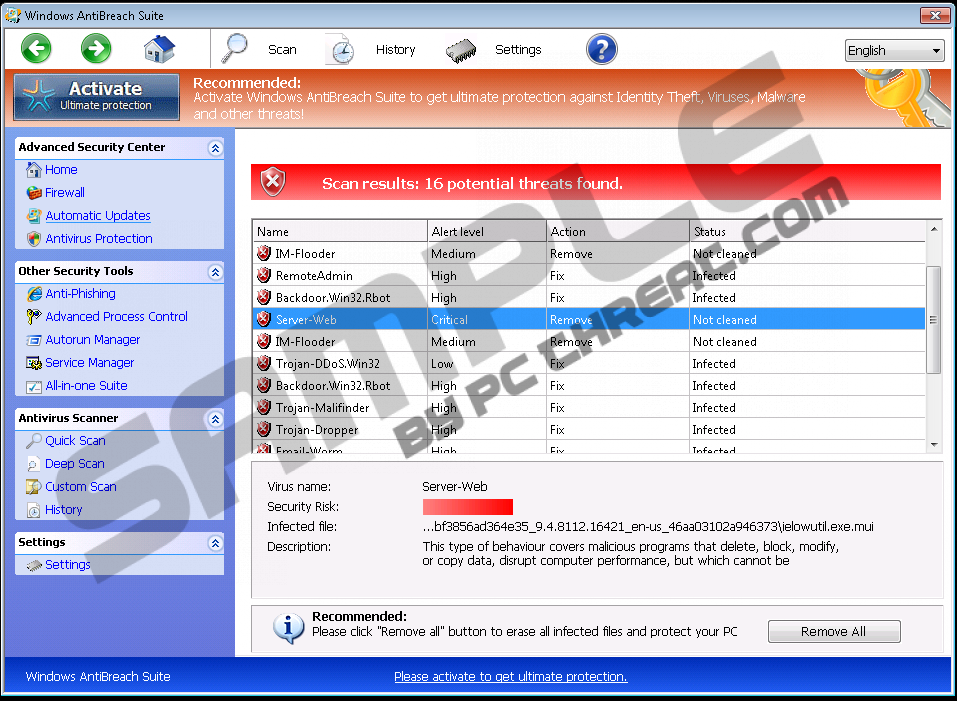This screenshot has height=701, width=957.
Task: Click the clock History icon in toolbar
Action: [341, 50]
